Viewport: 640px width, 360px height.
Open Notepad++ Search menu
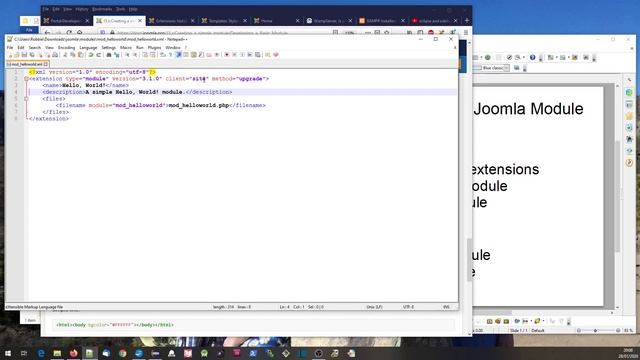coord(35,48)
